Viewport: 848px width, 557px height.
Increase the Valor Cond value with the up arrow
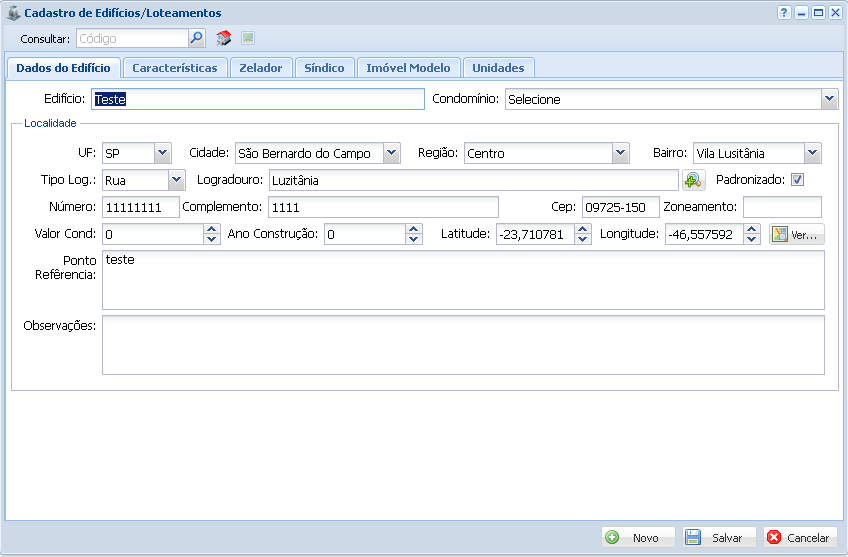[x=211, y=229]
